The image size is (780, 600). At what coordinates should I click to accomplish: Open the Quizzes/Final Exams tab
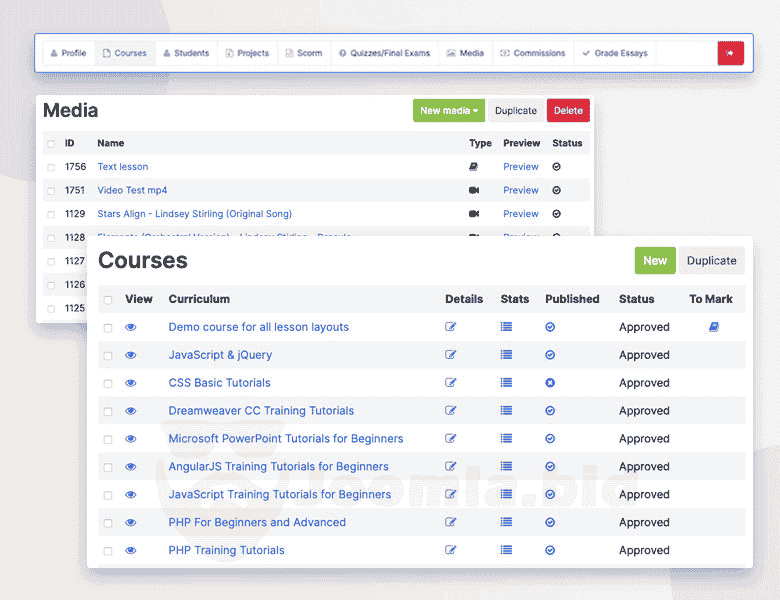tap(384, 53)
